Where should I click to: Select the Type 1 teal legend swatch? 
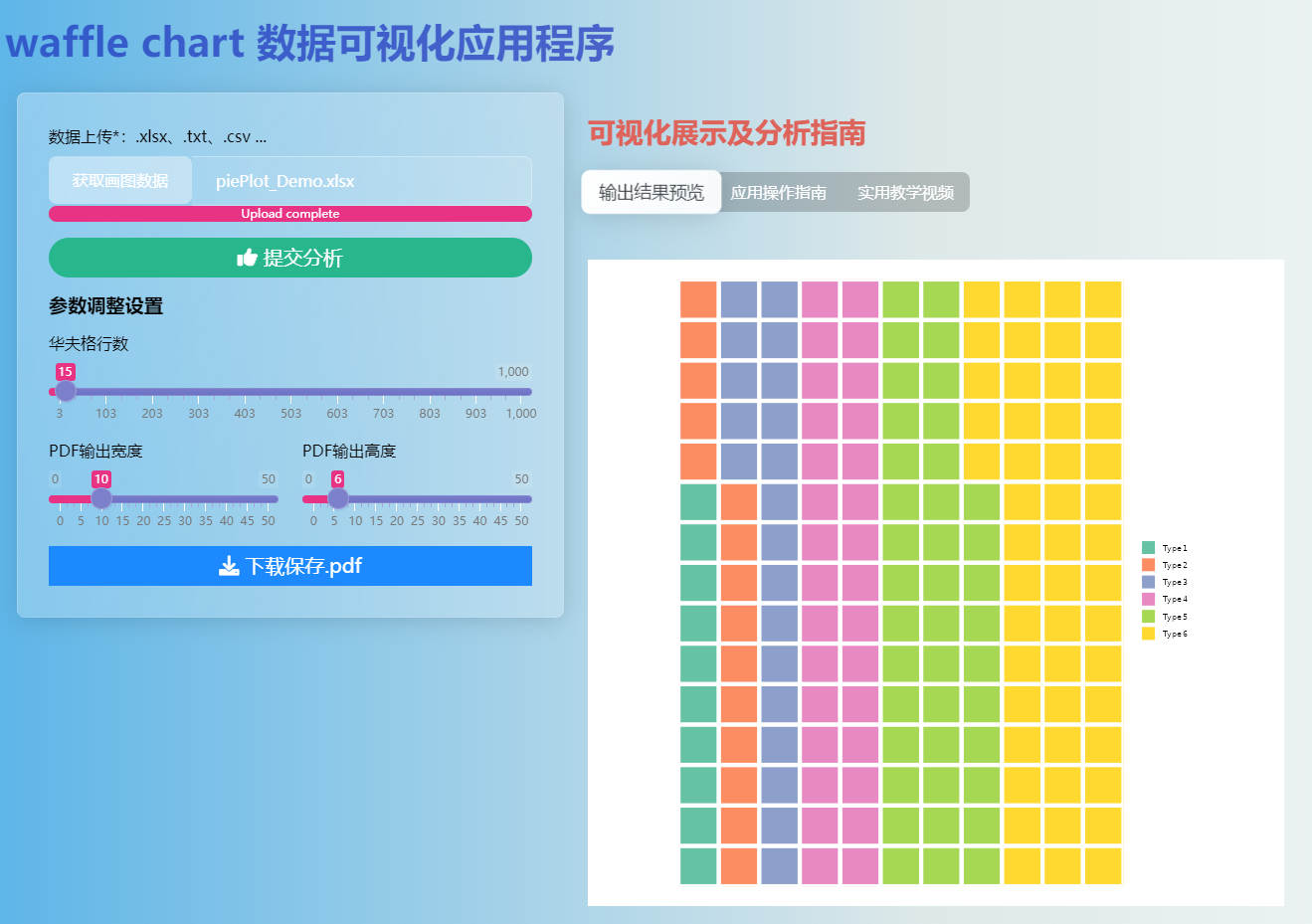point(1147,547)
